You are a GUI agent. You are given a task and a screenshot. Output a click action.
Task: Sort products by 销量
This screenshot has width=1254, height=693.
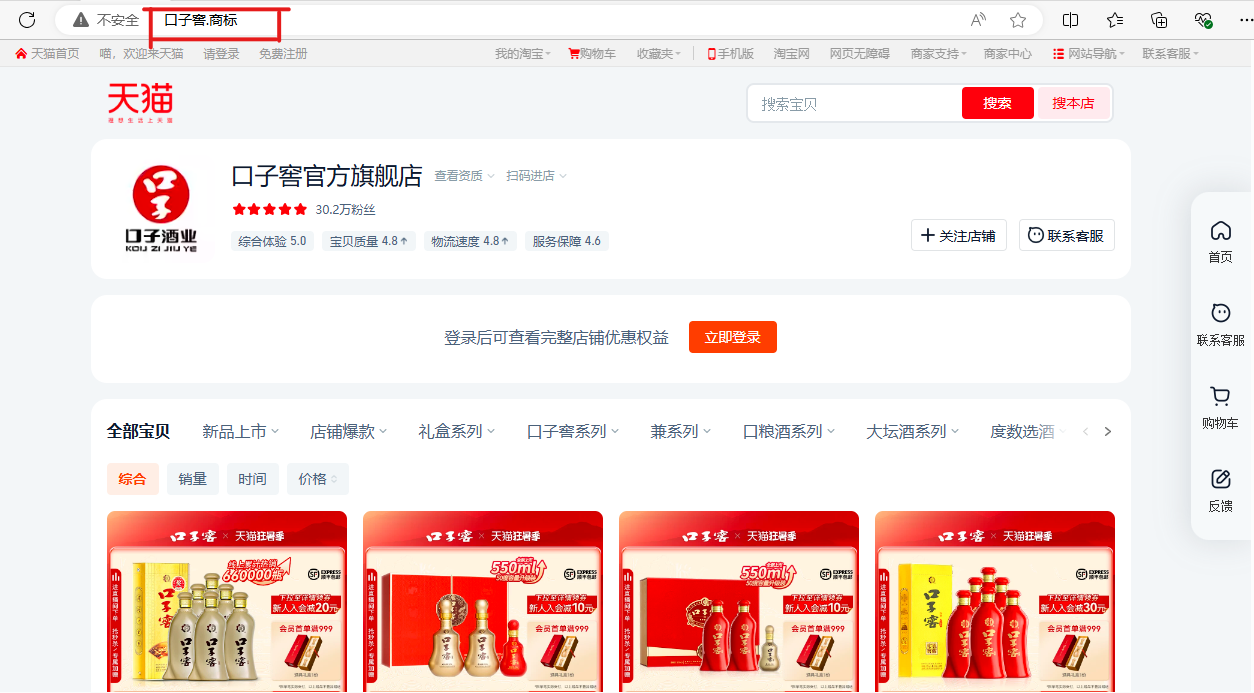coord(193,479)
